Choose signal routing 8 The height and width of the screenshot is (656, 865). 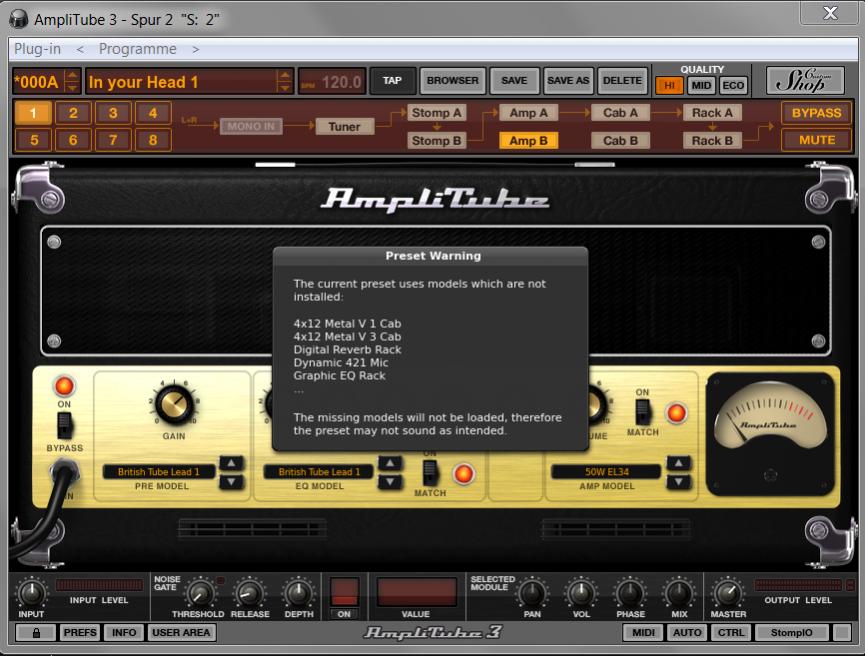[153, 140]
